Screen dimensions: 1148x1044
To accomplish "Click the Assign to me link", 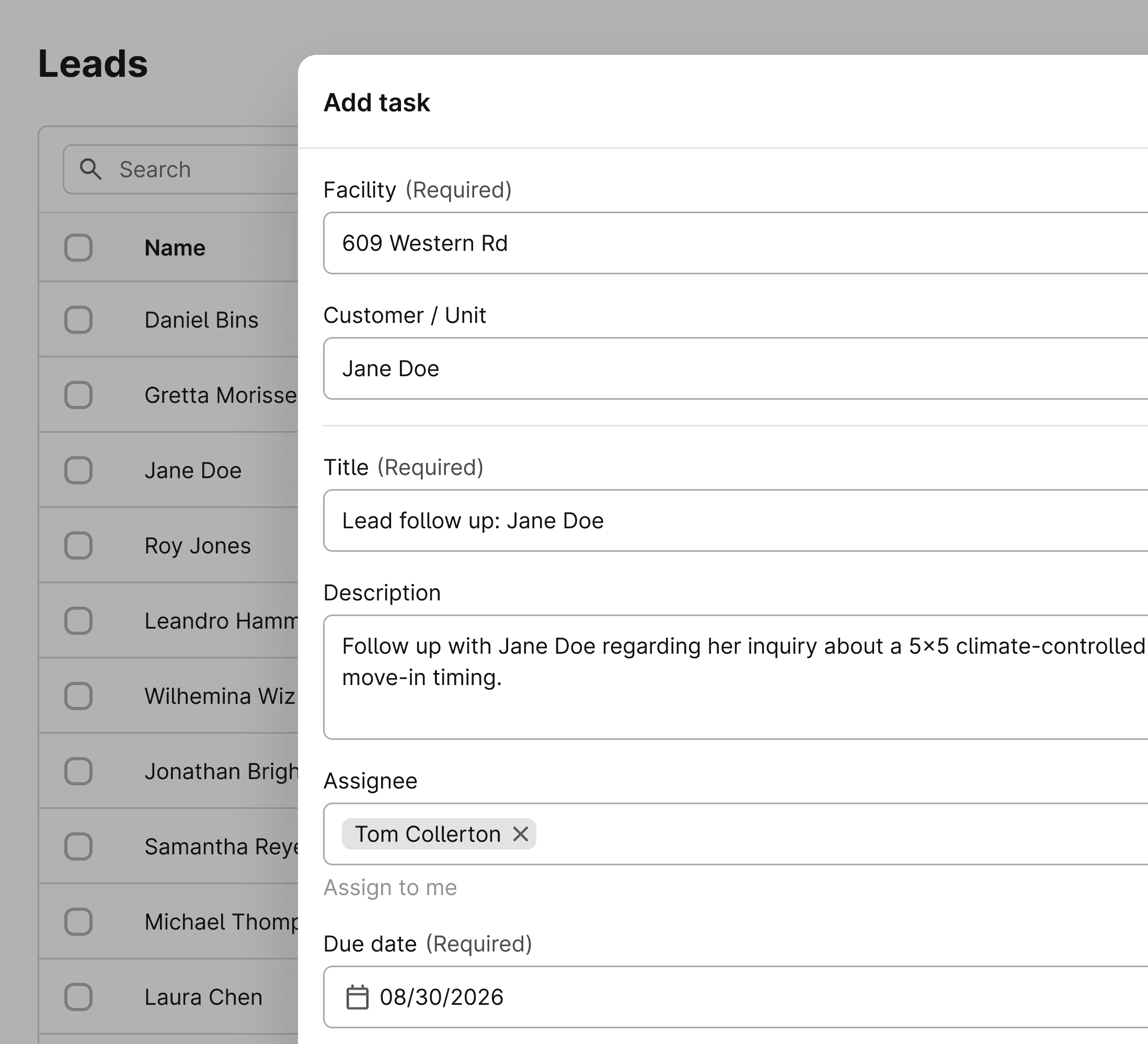I will [390, 887].
